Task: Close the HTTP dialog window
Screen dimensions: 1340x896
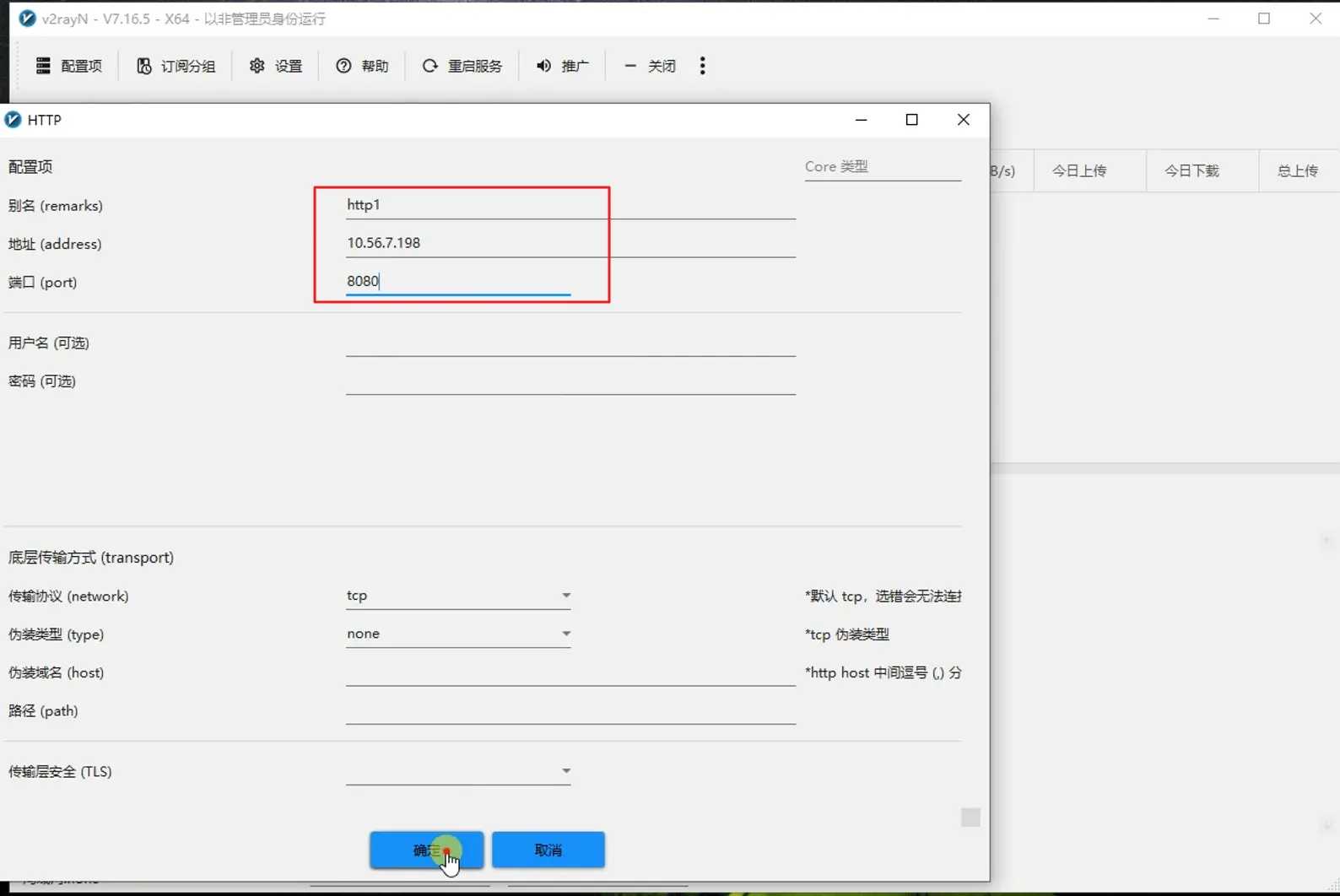Action: point(964,120)
